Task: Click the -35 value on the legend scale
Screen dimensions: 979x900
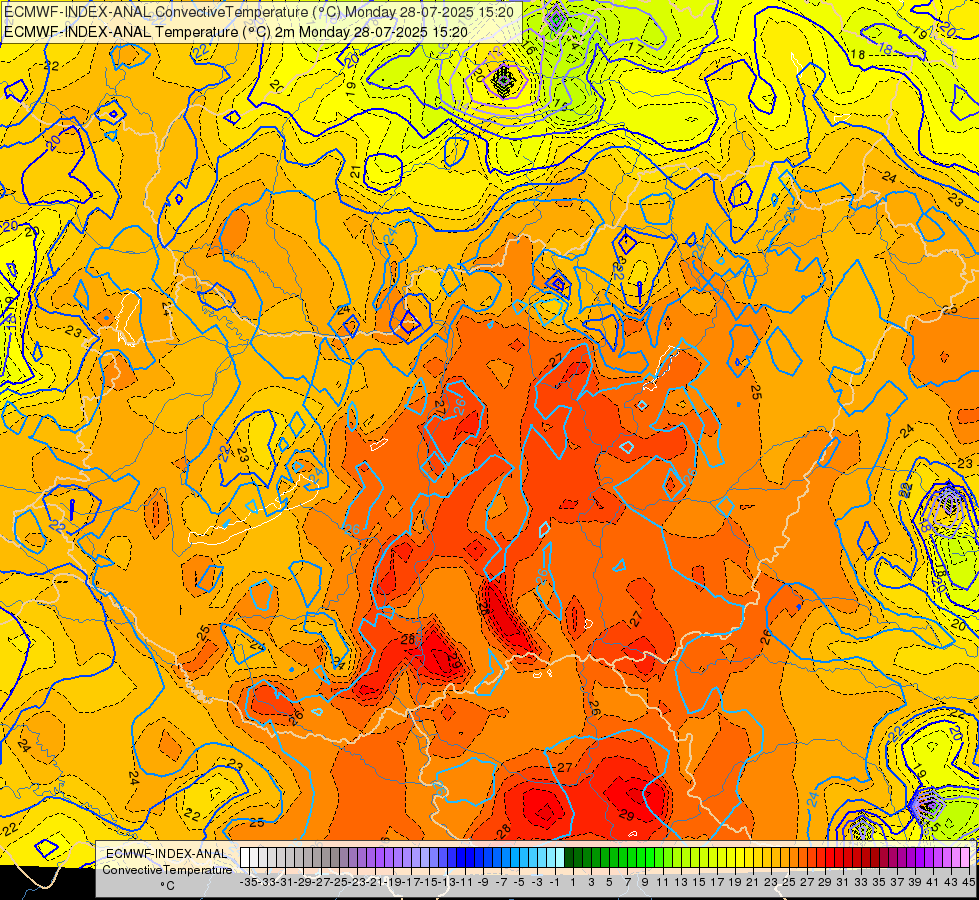Action: pyautogui.click(x=249, y=883)
